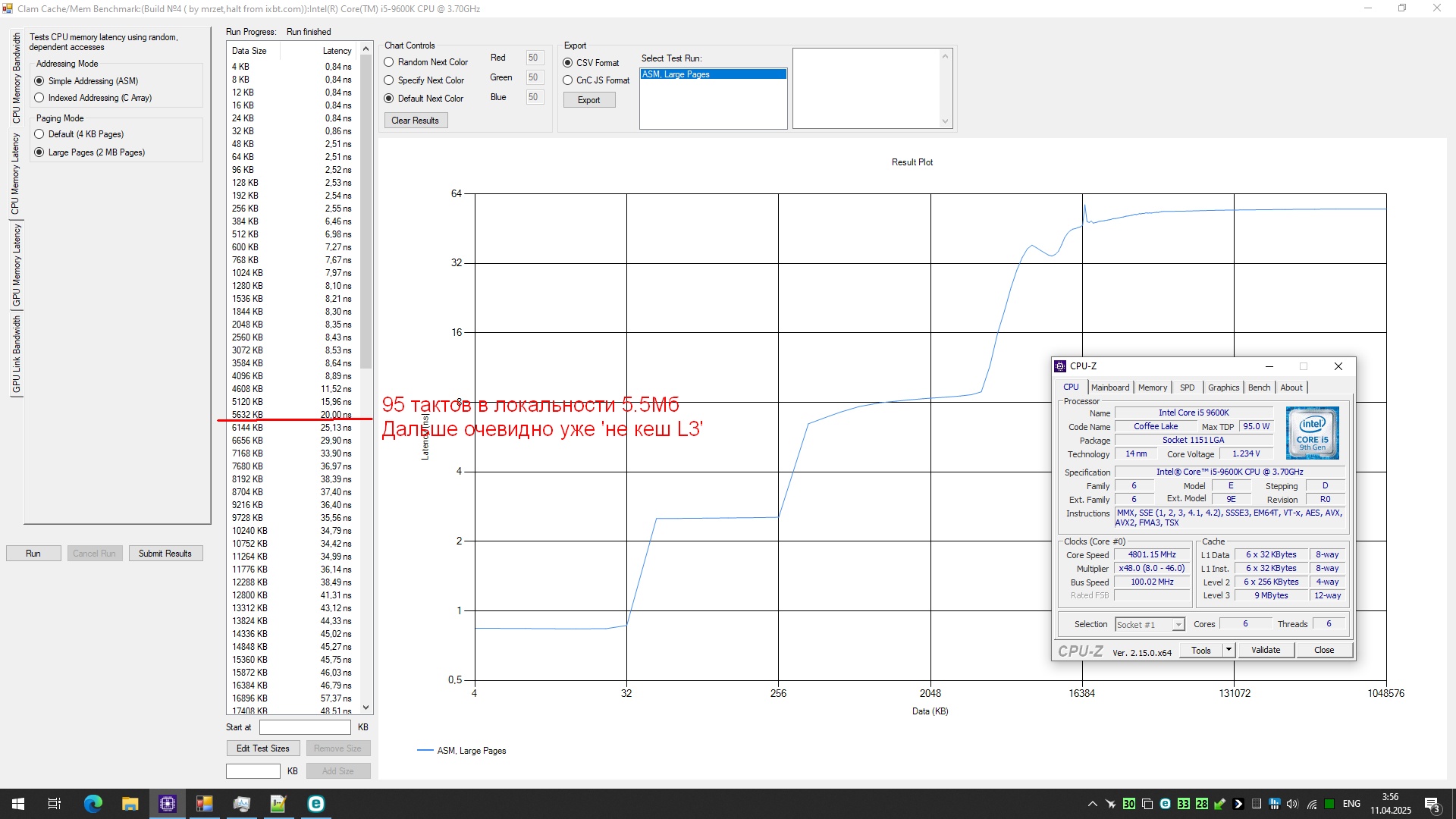Open File Explorer from the taskbar
The height and width of the screenshot is (819, 1456).
tap(130, 804)
